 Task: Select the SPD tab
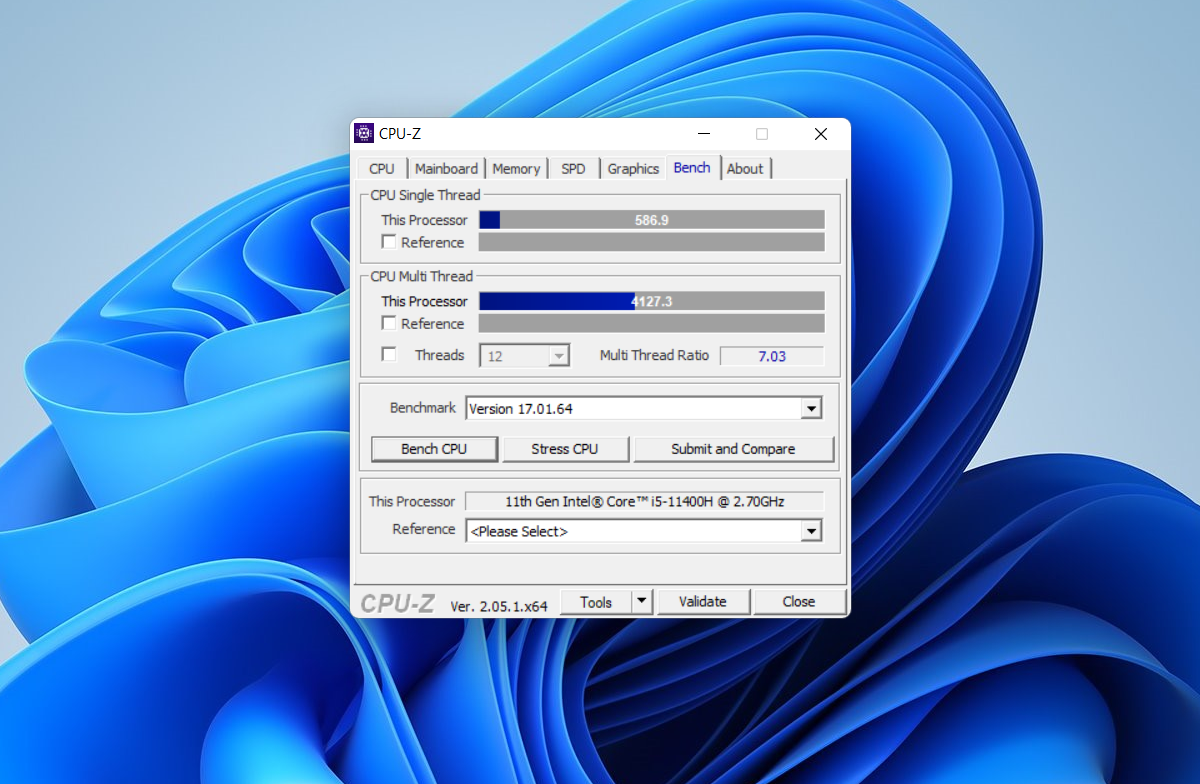[573, 169]
